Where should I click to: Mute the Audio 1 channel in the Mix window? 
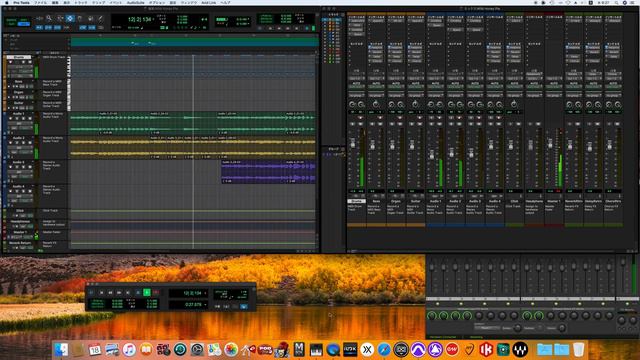440,124
